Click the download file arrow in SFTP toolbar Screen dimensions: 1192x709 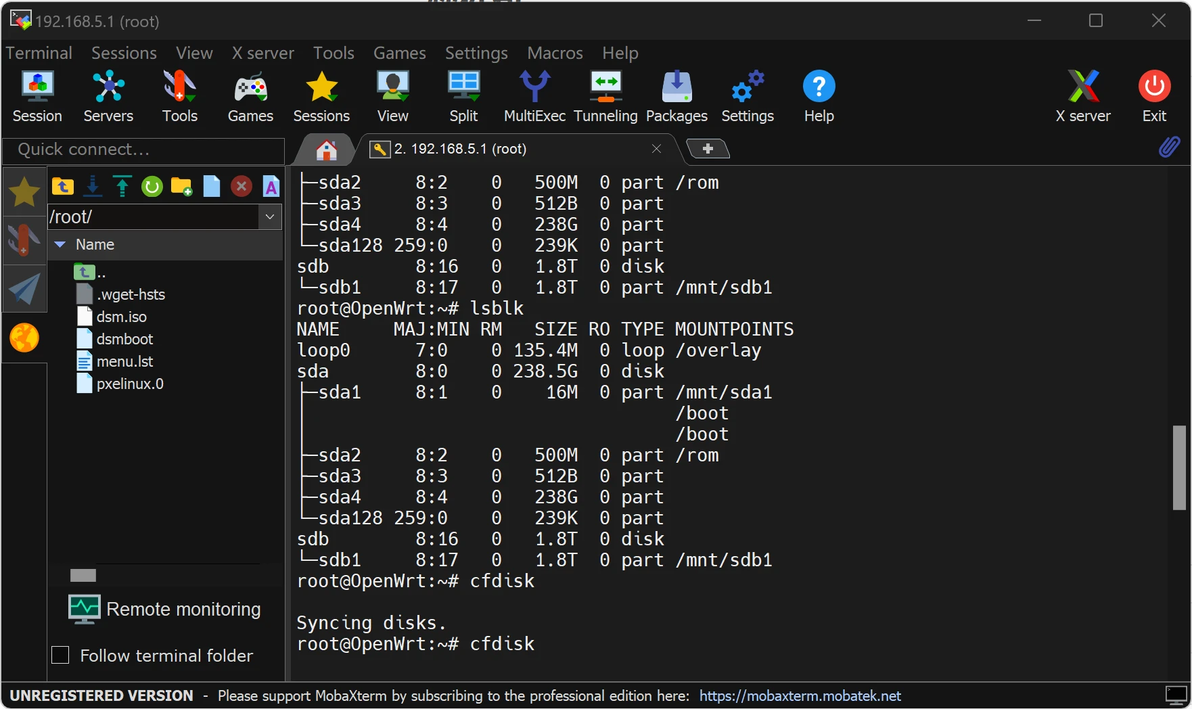pos(92,186)
